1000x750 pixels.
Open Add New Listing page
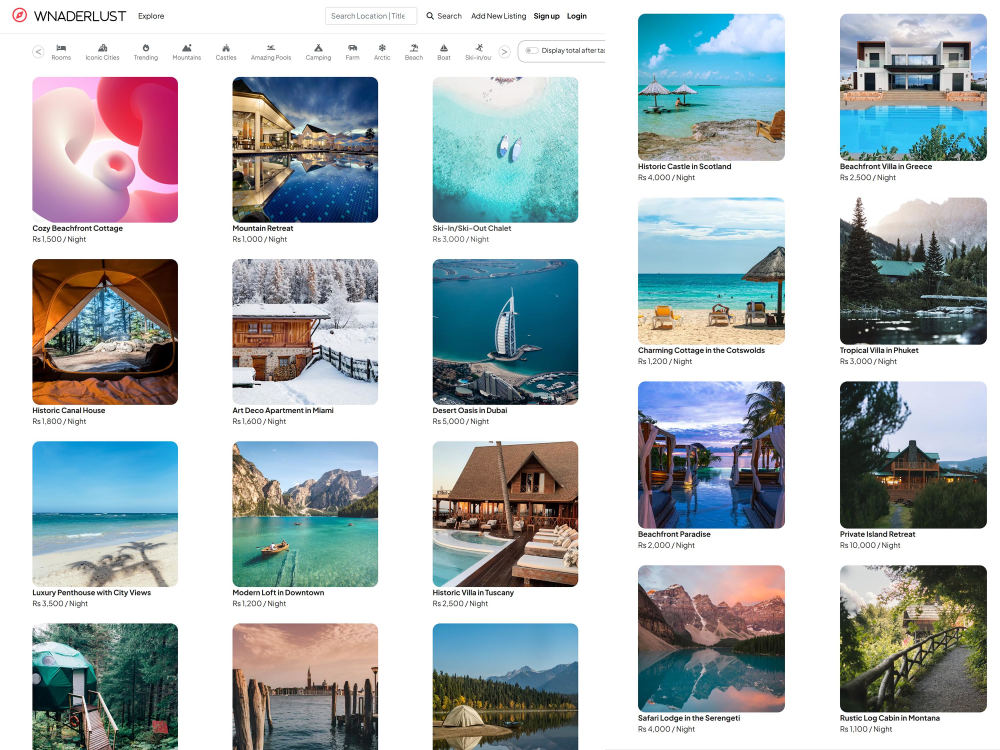pos(499,16)
